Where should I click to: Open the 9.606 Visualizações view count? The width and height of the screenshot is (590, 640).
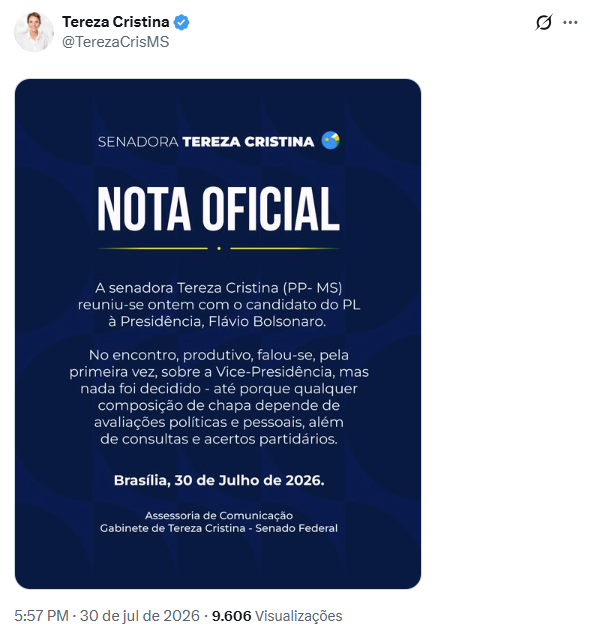tap(277, 616)
